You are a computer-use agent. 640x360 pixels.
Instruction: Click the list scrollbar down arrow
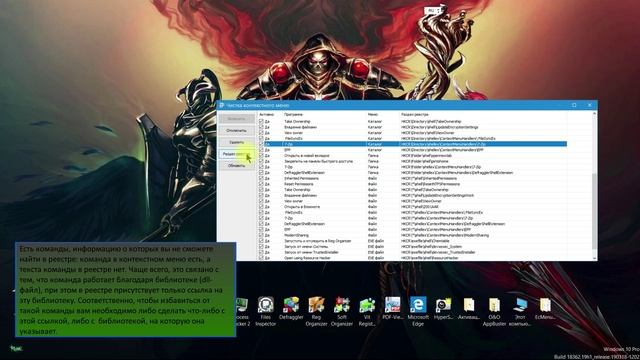click(594, 258)
